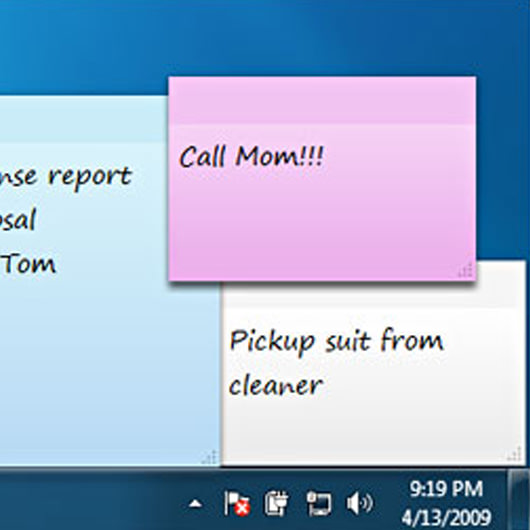Screen dimensions: 530x530
Task: Click the pink note's corner resize grip
Action: pos(466,270)
